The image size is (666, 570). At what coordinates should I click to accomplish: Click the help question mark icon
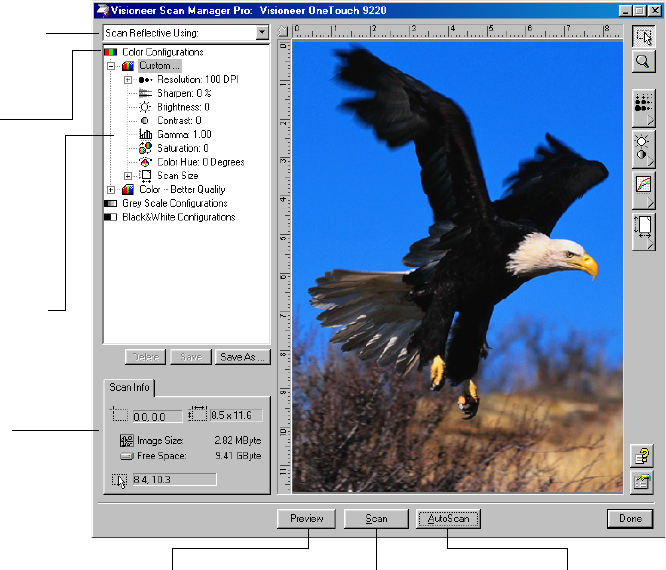click(642, 456)
